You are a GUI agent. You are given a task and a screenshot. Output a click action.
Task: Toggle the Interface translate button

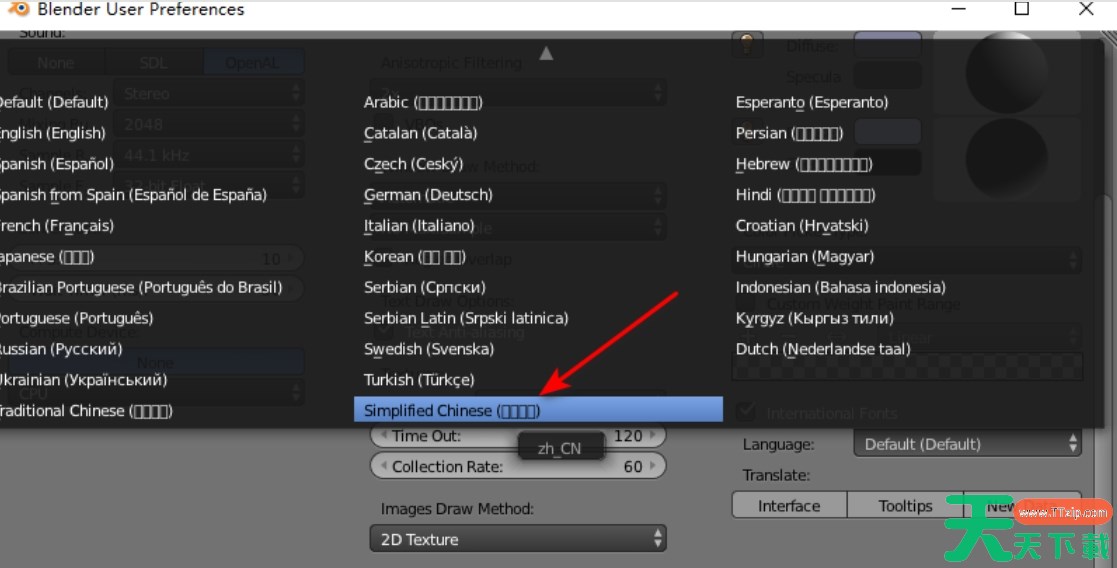[788, 506]
